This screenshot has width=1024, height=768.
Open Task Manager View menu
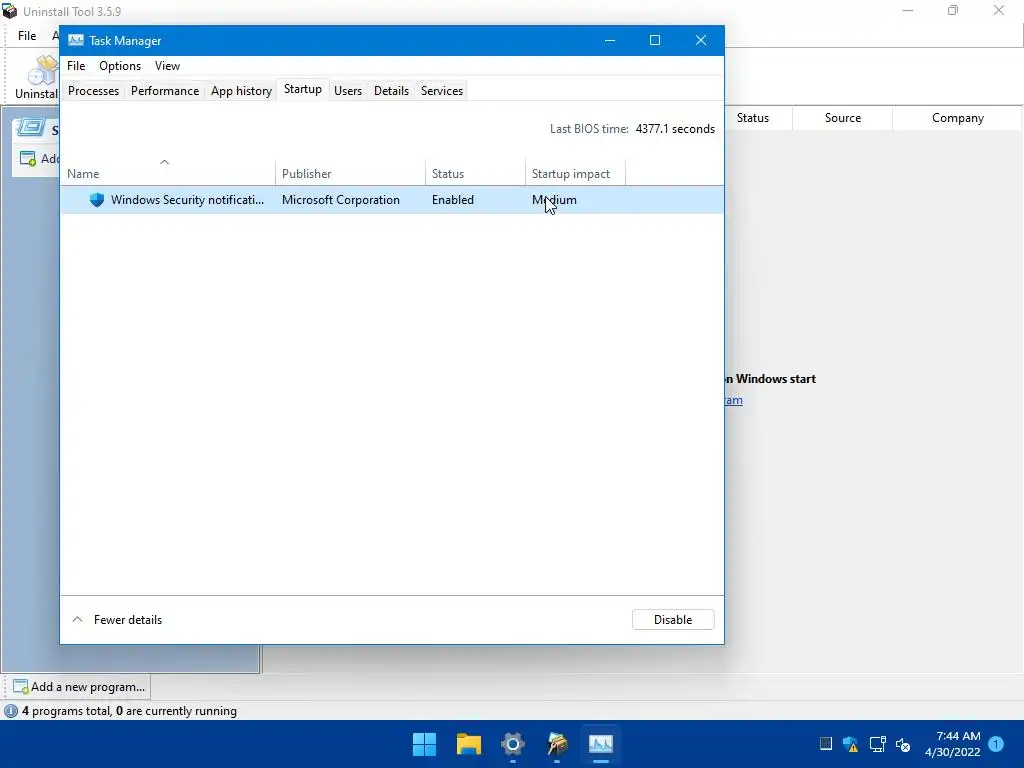click(x=167, y=66)
